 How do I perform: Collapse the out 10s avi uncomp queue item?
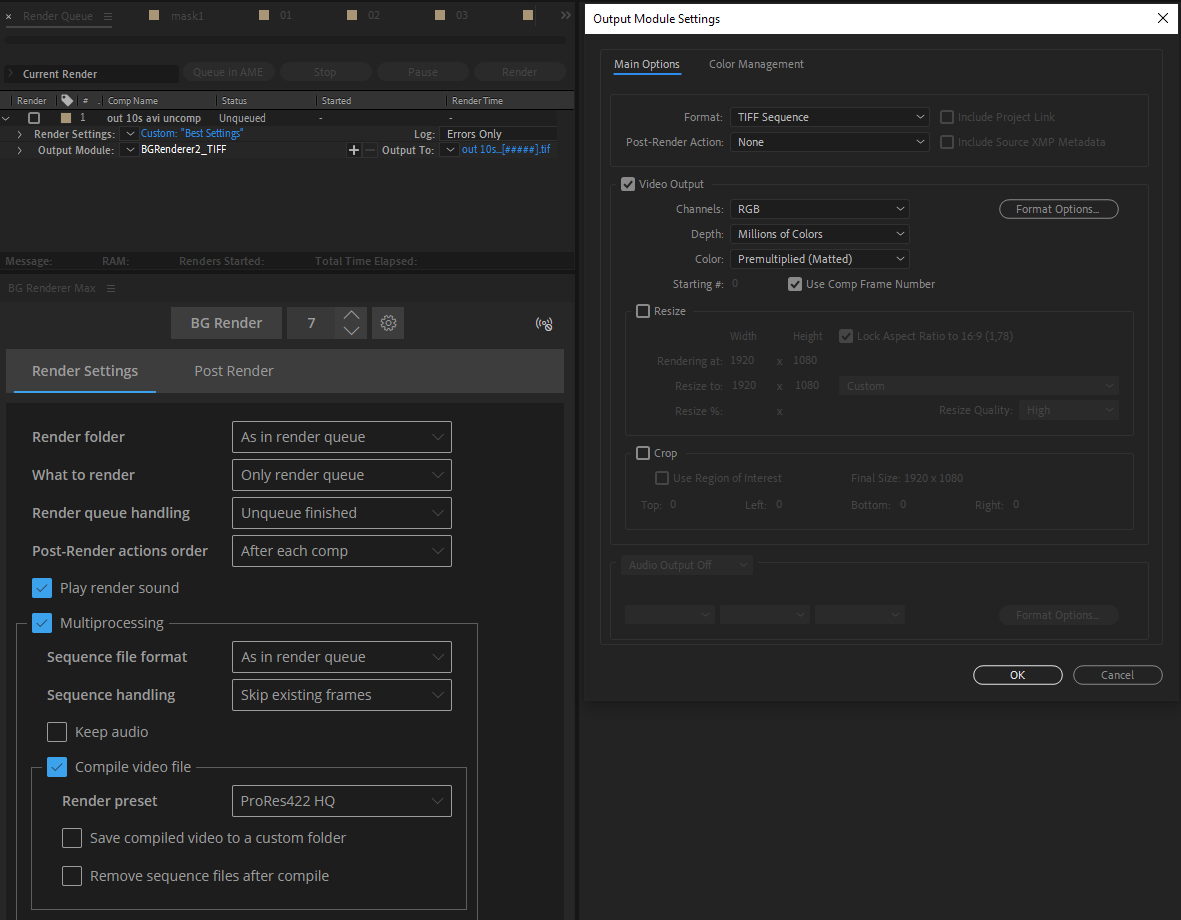[6, 118]
